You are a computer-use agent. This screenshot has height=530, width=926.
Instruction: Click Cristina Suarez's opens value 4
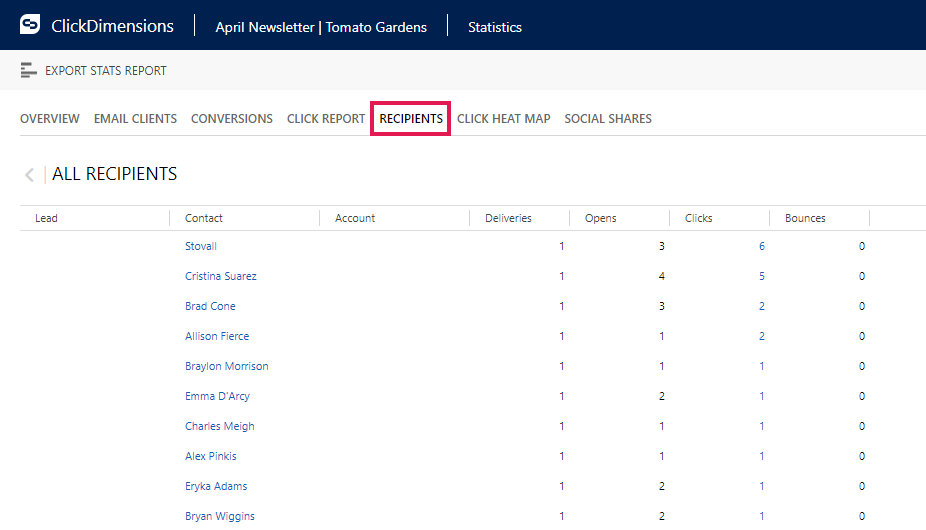click(x=661, y=277)
